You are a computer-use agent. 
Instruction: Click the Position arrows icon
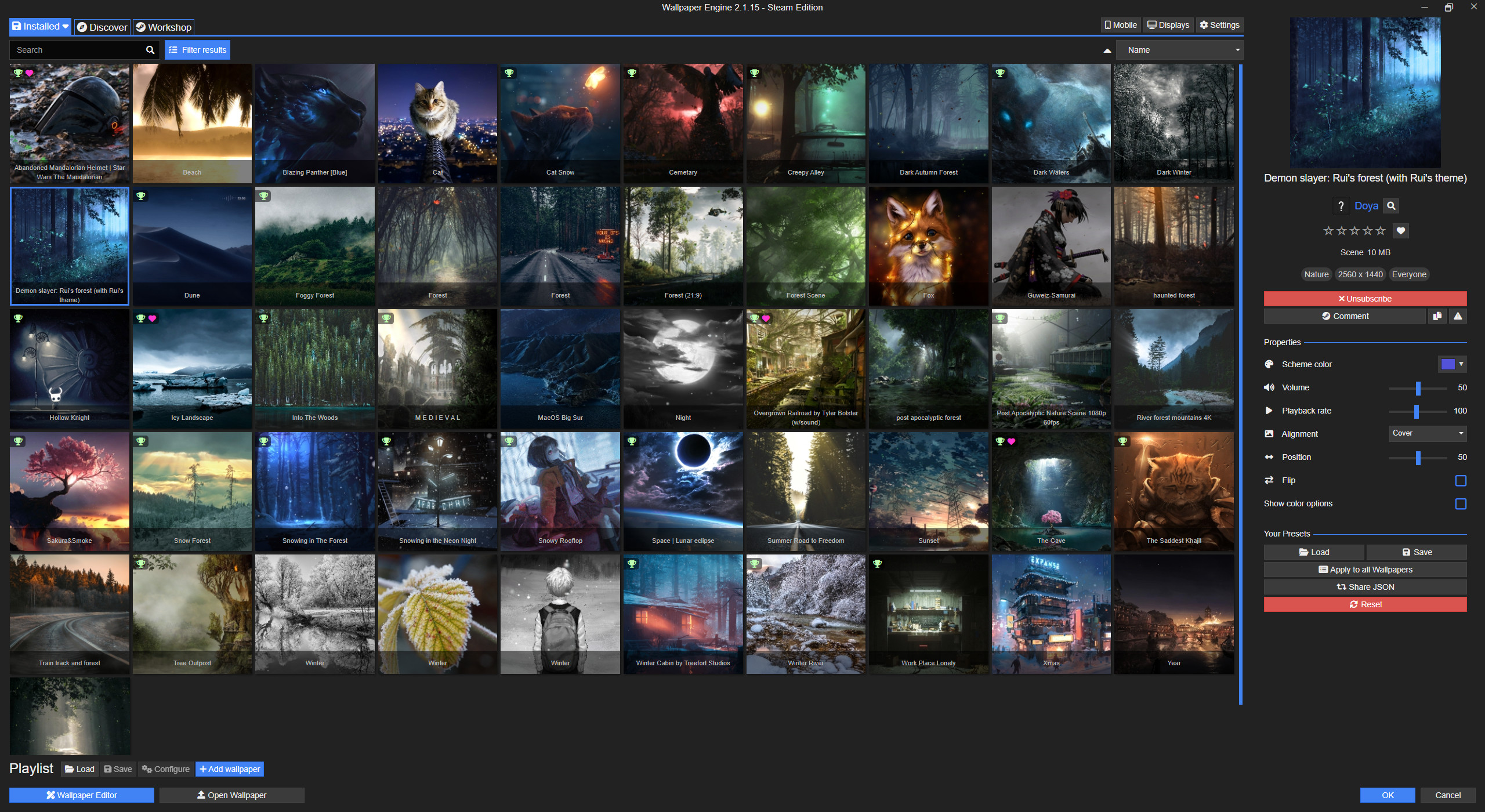1269,457
